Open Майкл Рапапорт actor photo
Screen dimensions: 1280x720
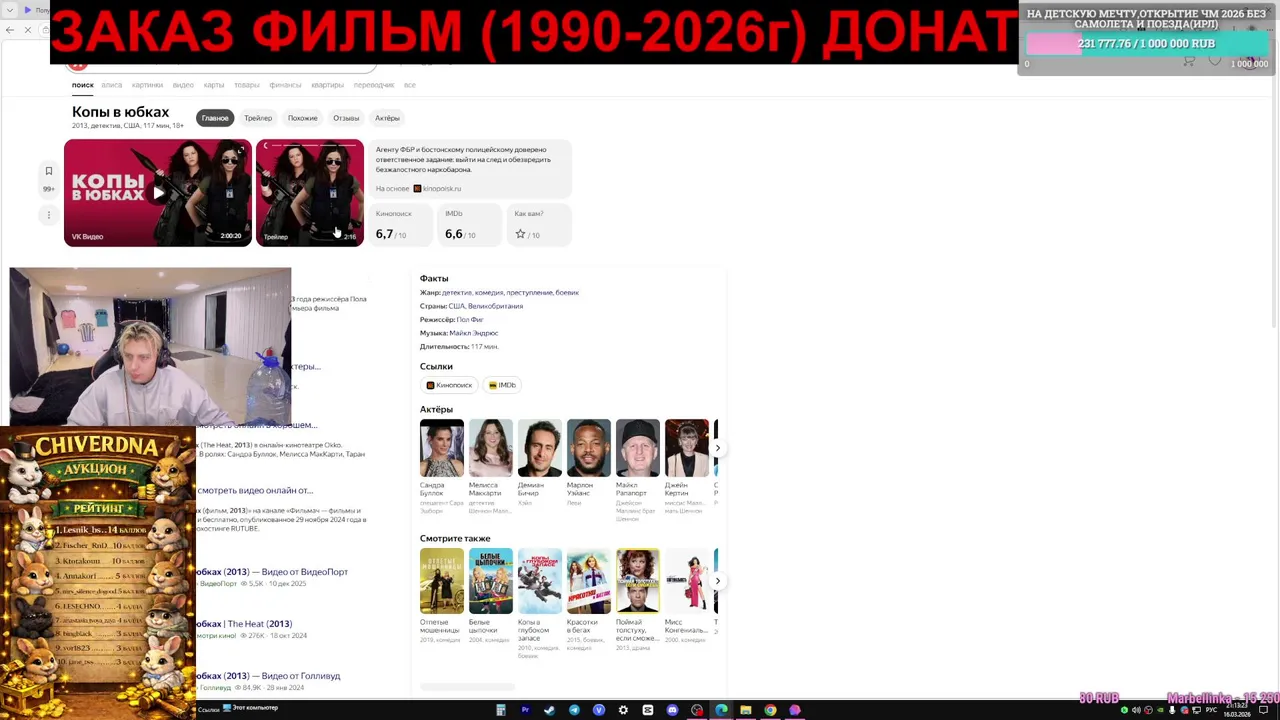click(637, 448)
